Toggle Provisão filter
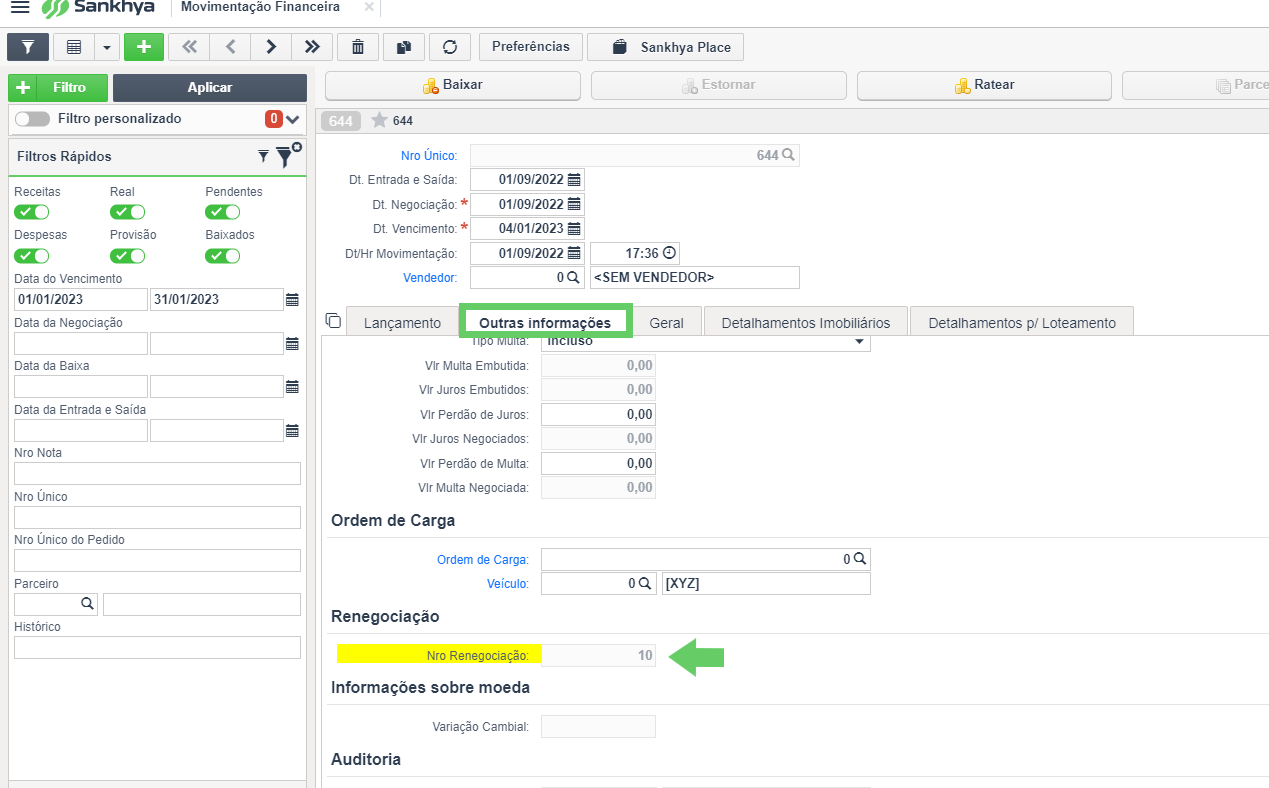The width and height of the screenshot is (1269, 788). 128,255
